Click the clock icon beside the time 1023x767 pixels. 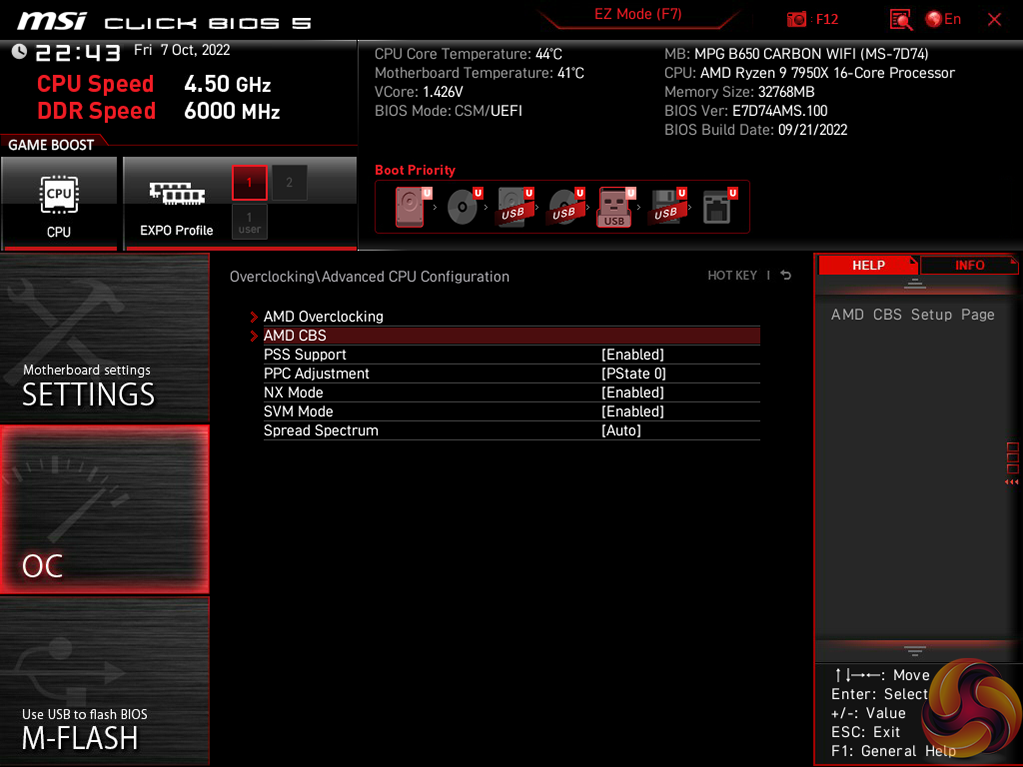coord(19,51)
